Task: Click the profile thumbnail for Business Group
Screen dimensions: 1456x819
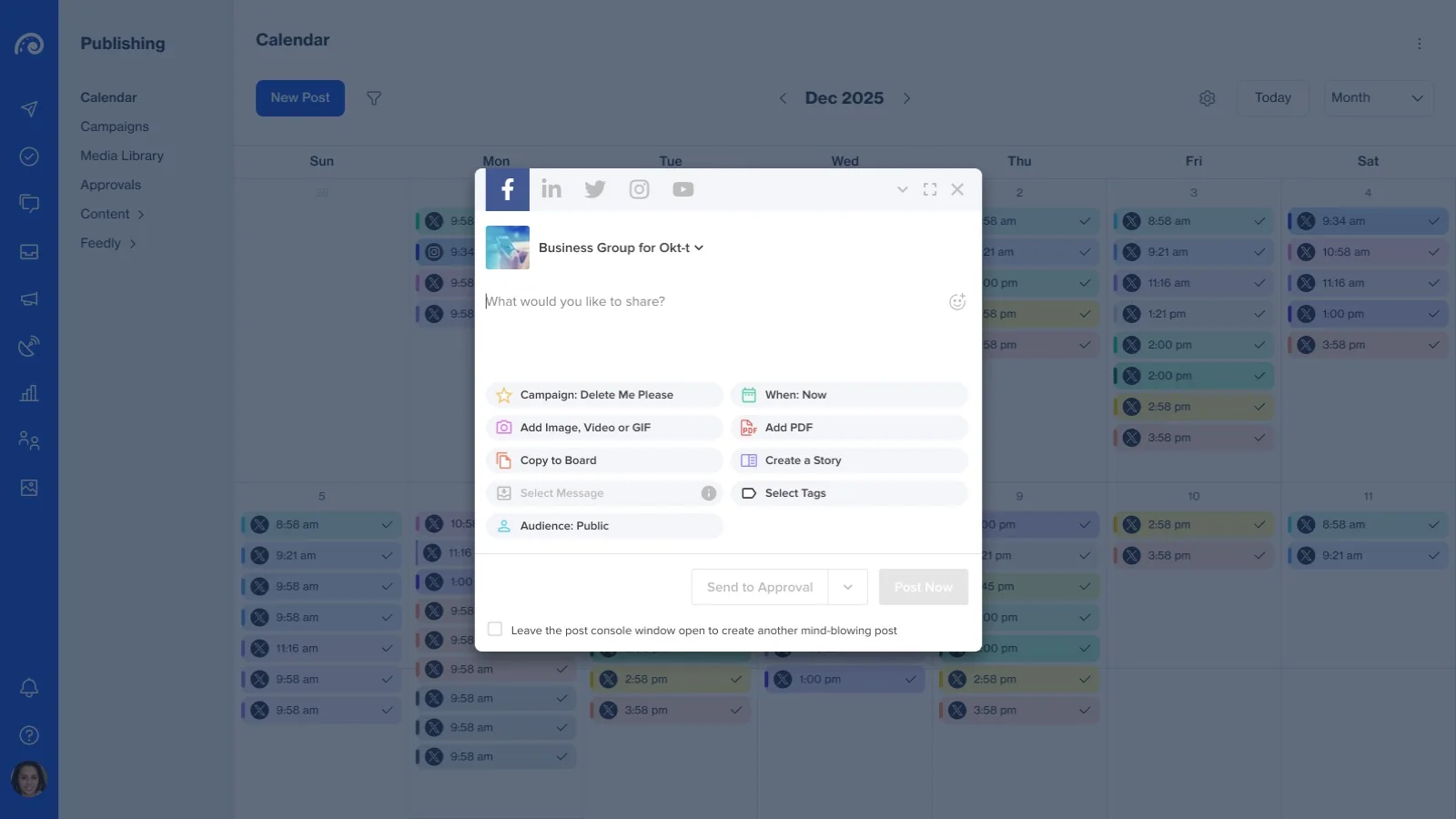Action: point(508,248)
